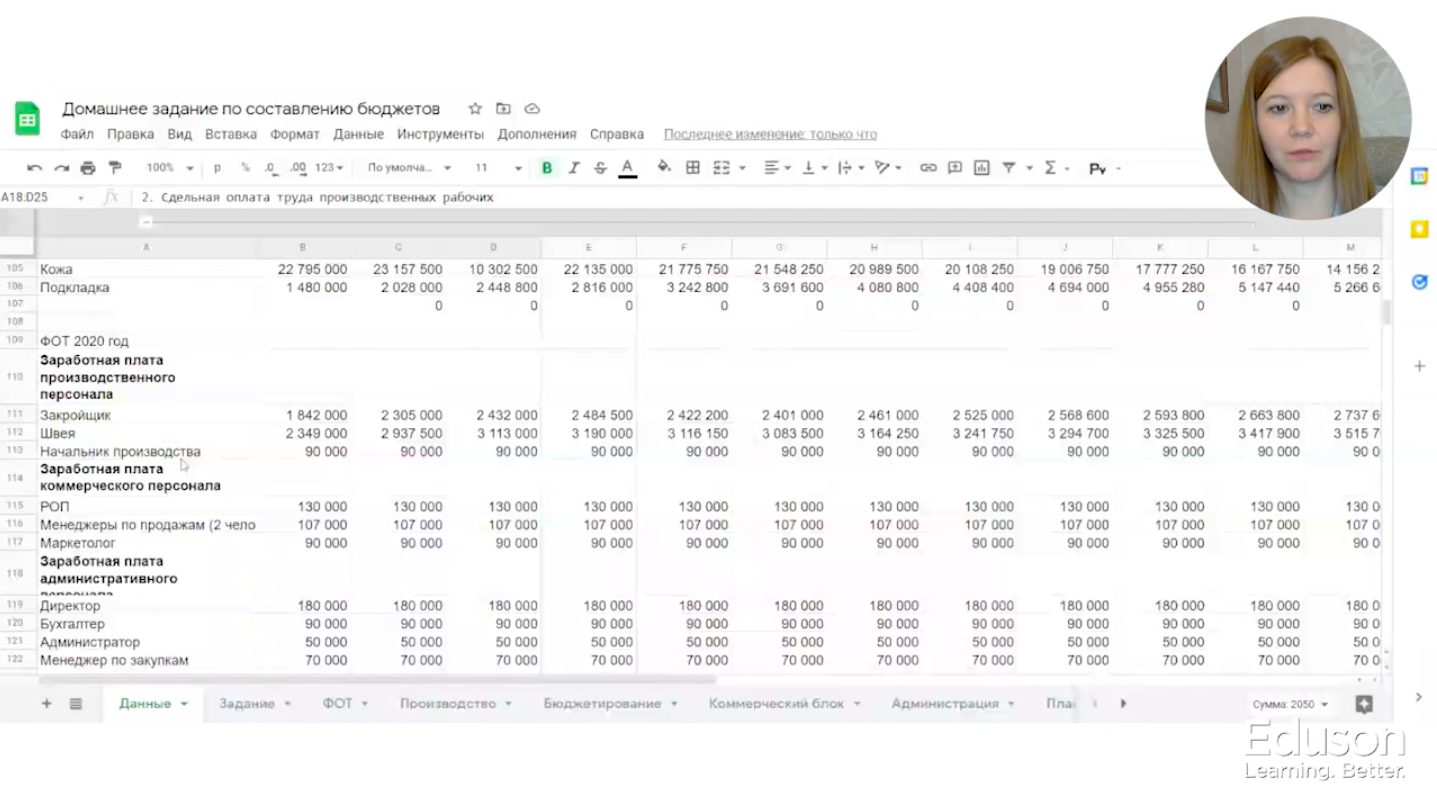Insert a chart
The width and height of the screenshot is (1437, 797).
981,168
